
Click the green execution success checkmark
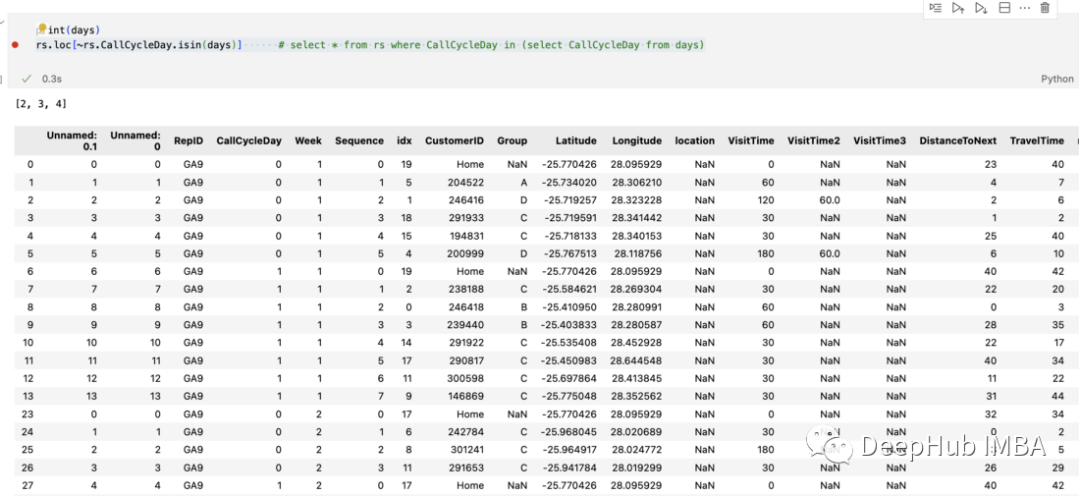(x=26, y=78)
